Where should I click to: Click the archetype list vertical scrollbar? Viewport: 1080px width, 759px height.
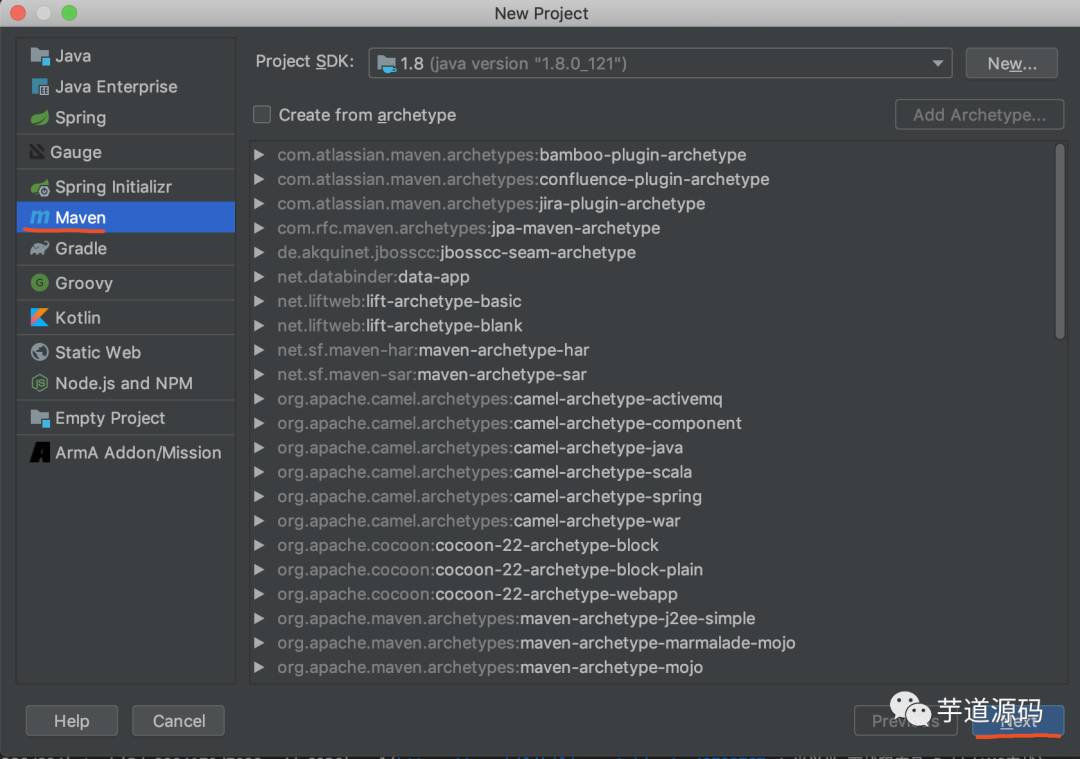(1059, 241)
